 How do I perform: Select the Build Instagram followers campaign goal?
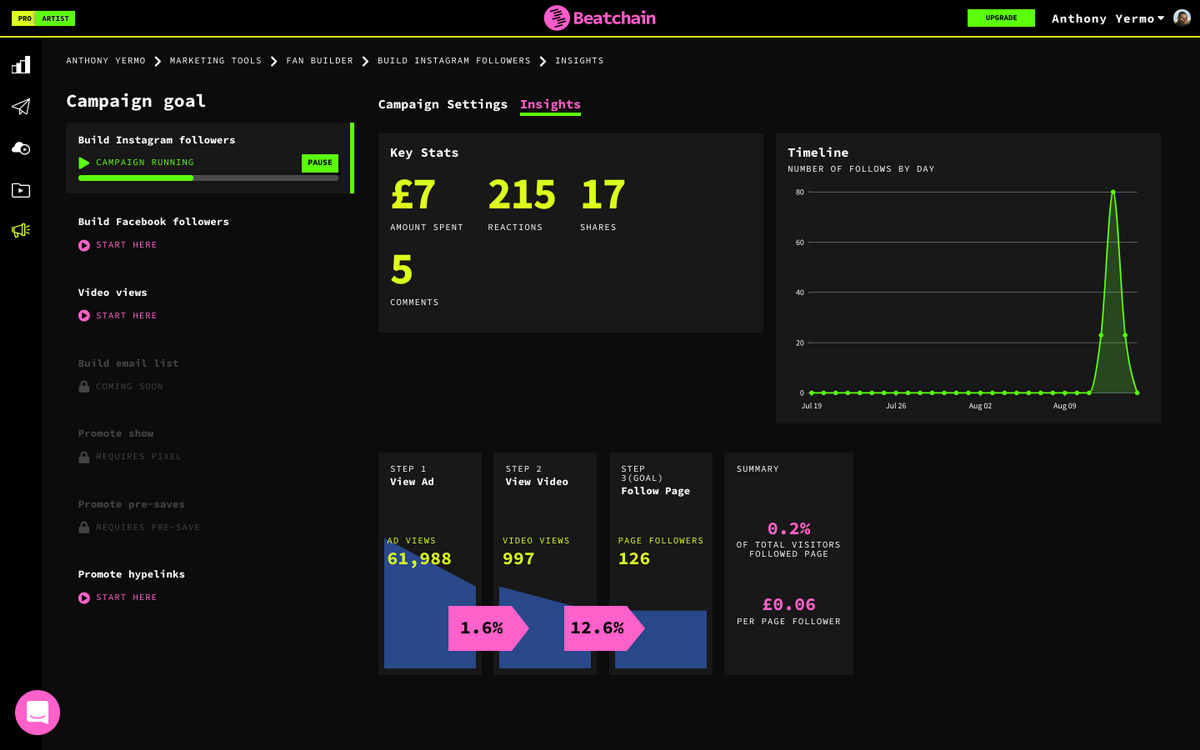coord(210,158)
